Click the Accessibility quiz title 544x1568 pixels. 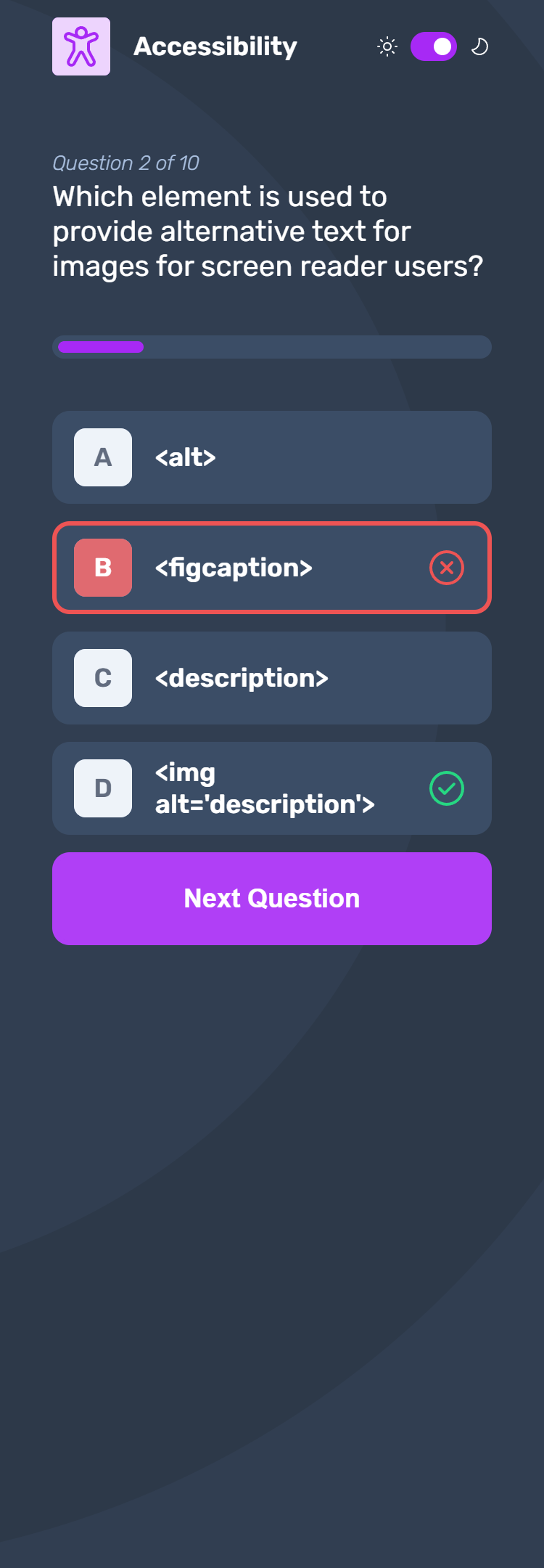pyautogui.click(x=215, y=47)
